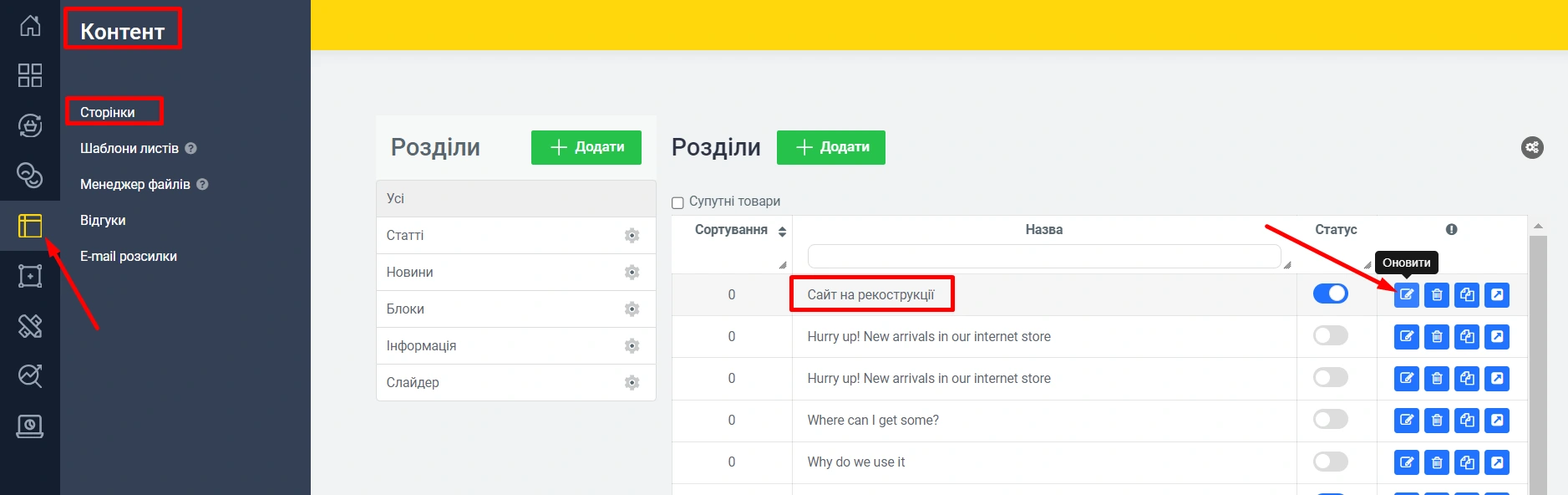Open the dashboard grid icon in the sidebar
Viewport: 1568px width, 495px height.
coord(30,75)
